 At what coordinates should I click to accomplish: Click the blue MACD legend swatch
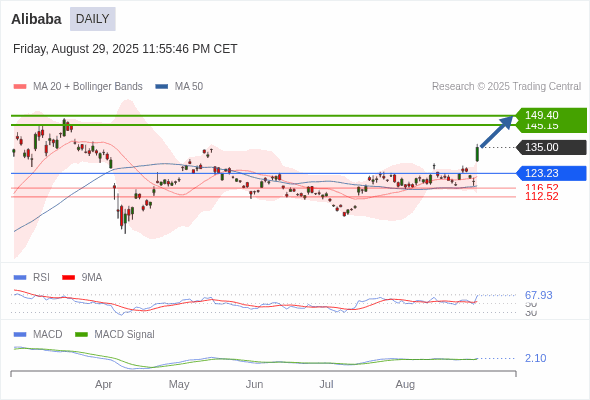click(x=20, y=335)
